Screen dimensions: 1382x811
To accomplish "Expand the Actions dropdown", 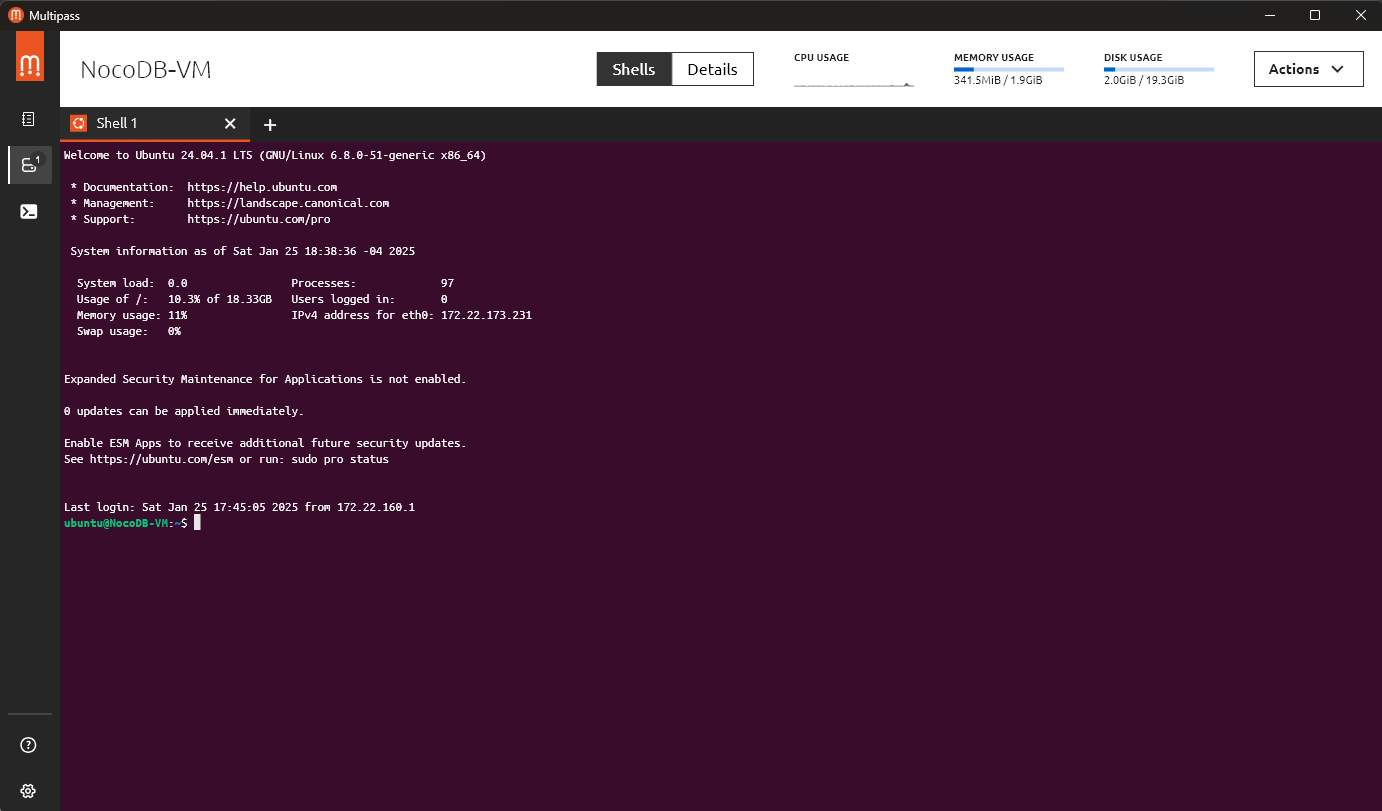I will 1308,69.
